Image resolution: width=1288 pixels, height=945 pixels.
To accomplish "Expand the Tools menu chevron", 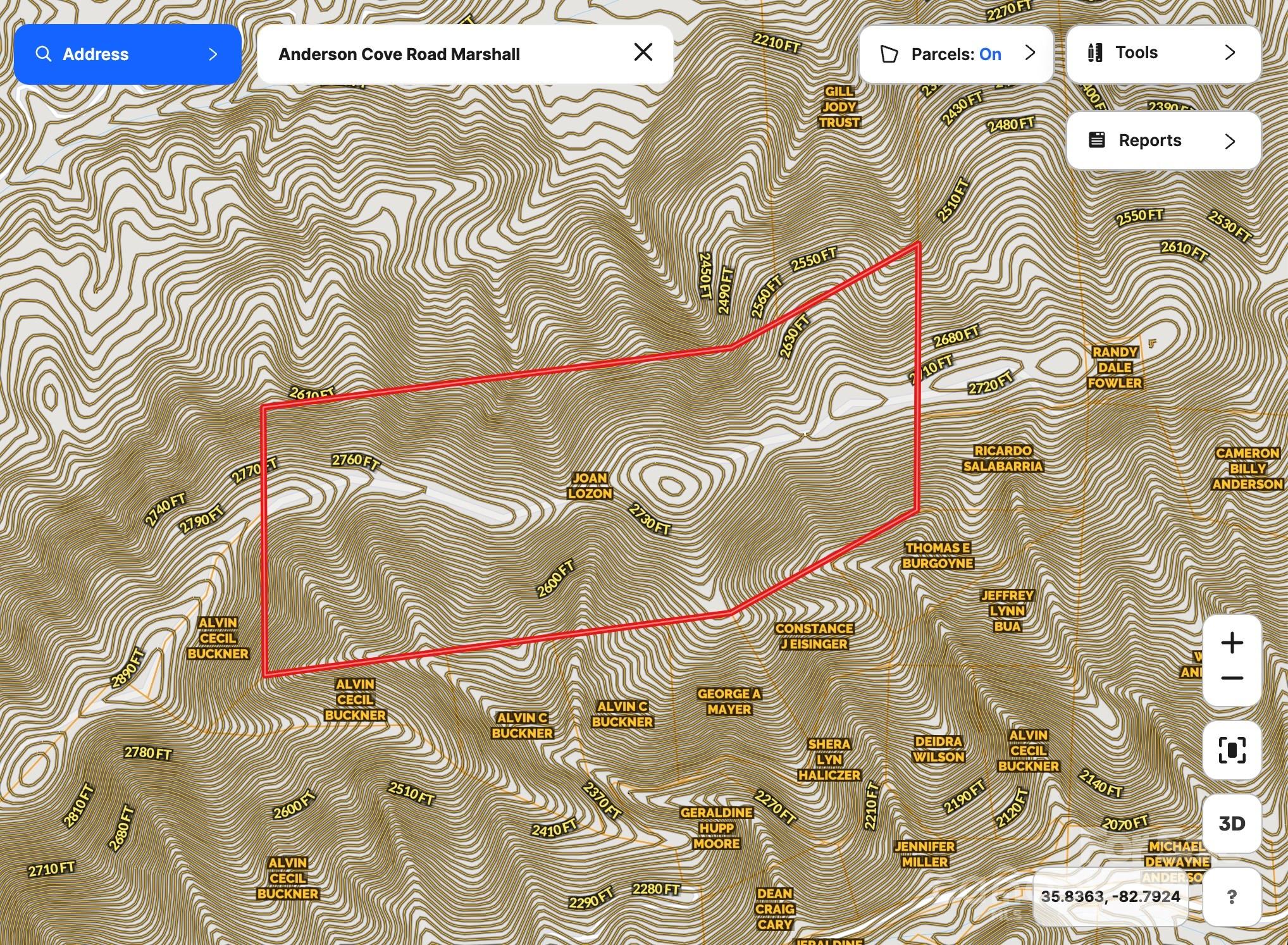I will (x=1229, y=52).
